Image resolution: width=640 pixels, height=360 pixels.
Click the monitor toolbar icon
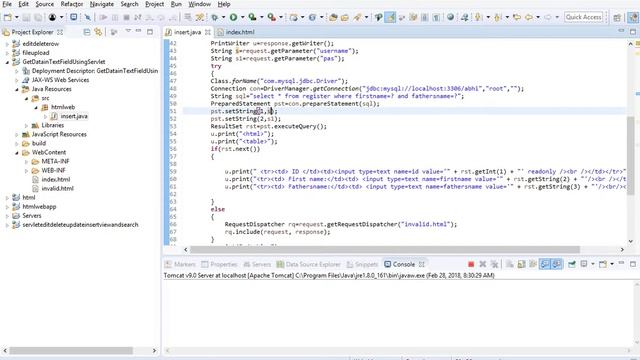tap(73, 17)
